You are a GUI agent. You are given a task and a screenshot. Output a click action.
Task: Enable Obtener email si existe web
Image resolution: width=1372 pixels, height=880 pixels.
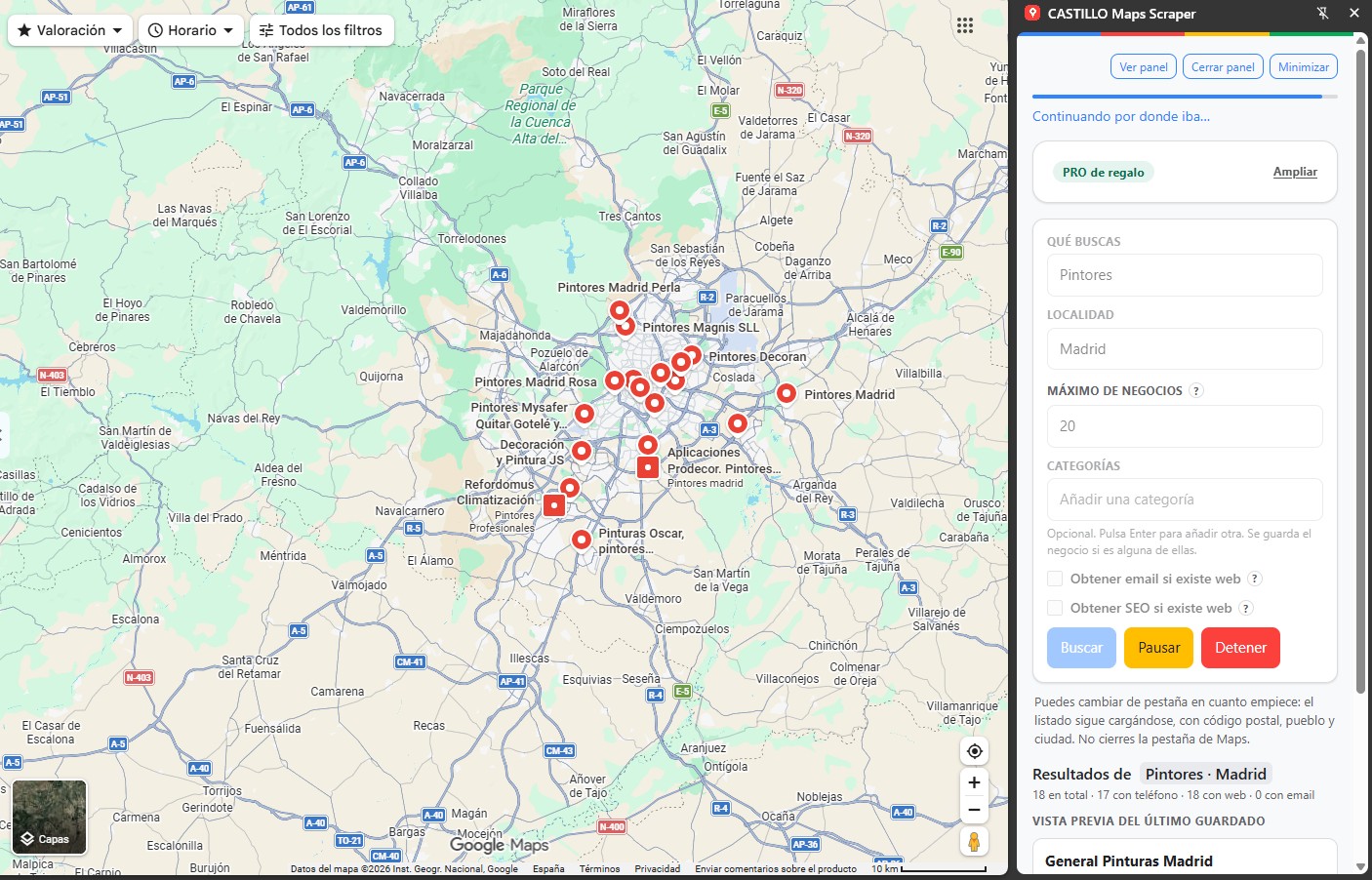pos(1055,579)
